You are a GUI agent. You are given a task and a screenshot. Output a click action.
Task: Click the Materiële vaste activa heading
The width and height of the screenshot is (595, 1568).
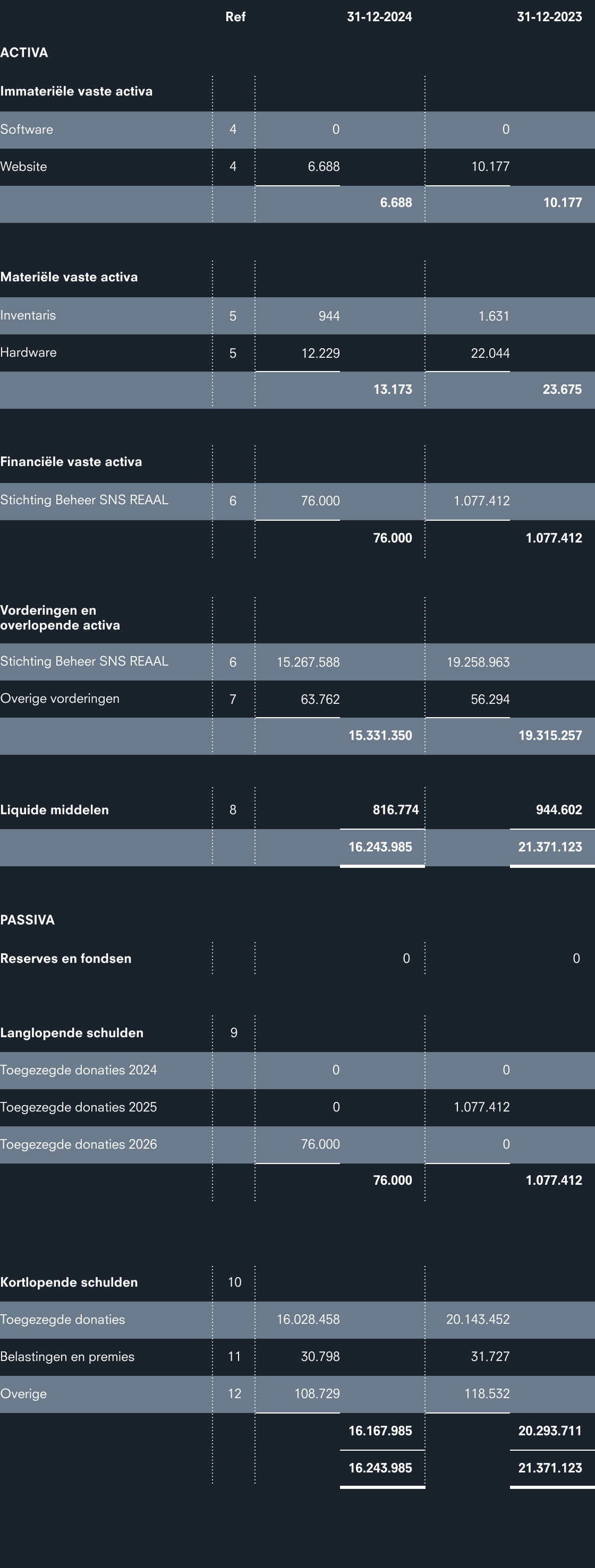tap(69, 277)
